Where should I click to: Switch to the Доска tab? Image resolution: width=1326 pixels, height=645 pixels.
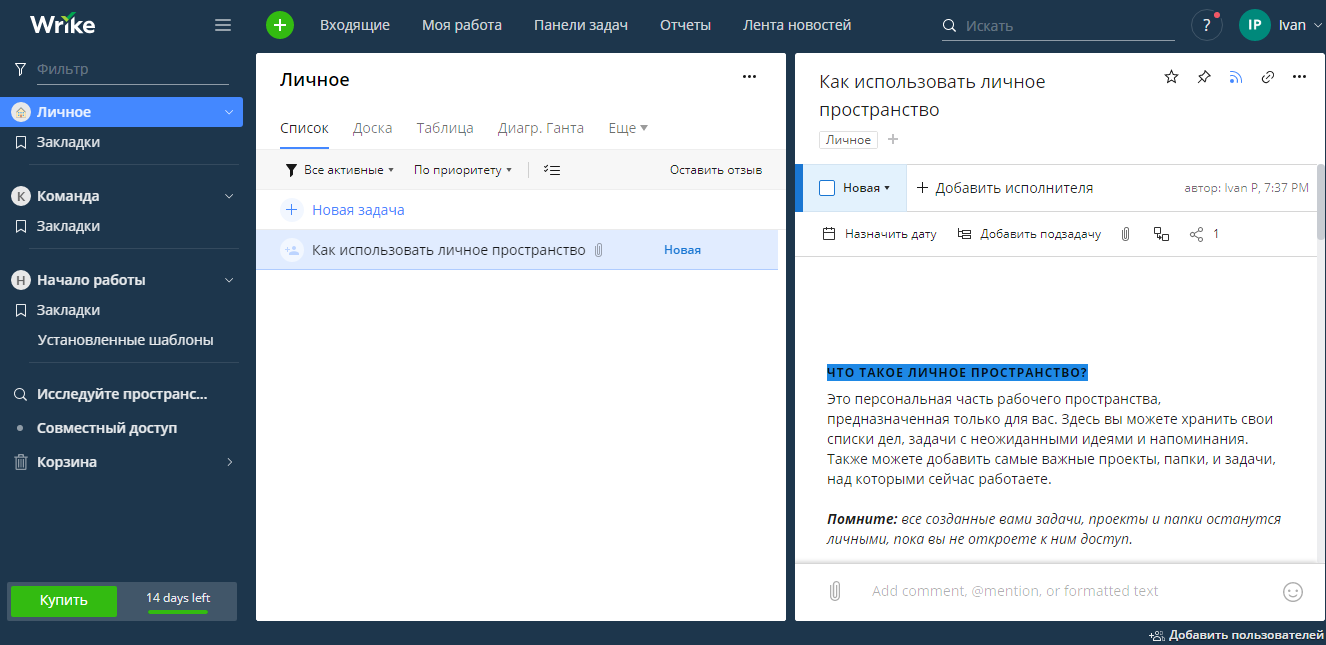pos(372,128)
